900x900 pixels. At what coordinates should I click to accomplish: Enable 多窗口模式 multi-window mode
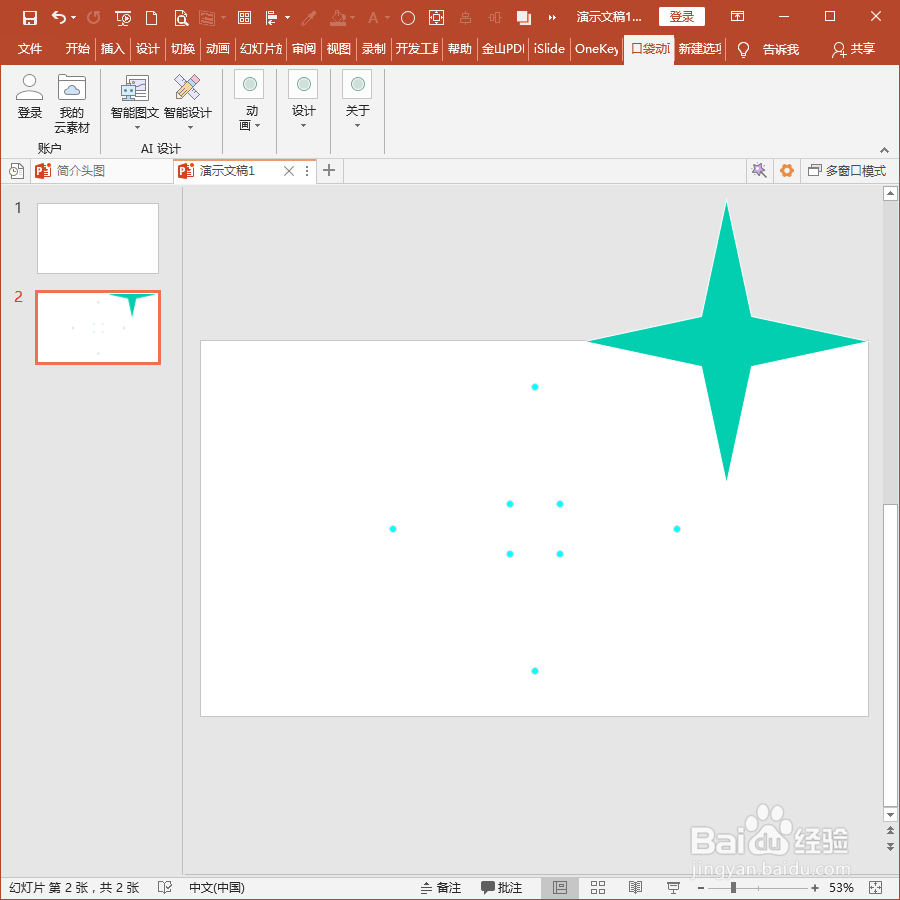pyautogui.click(x=847, y=170)
